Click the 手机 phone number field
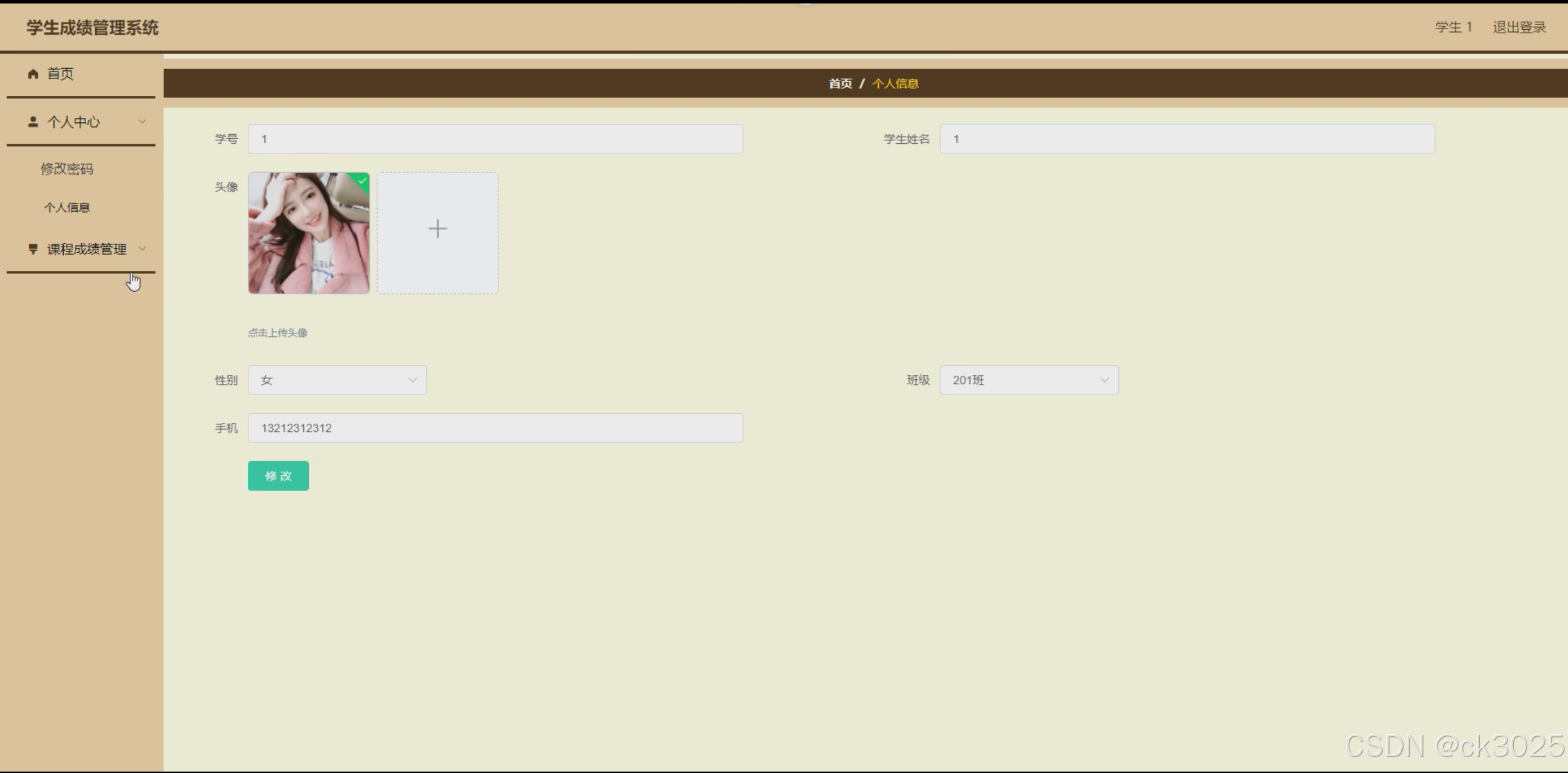Screen dimensions: 1568x773 (495, 428)
